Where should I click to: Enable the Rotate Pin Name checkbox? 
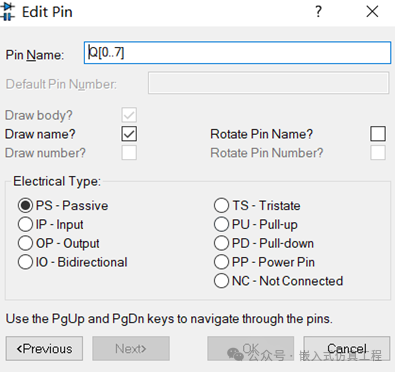(378, 134)
